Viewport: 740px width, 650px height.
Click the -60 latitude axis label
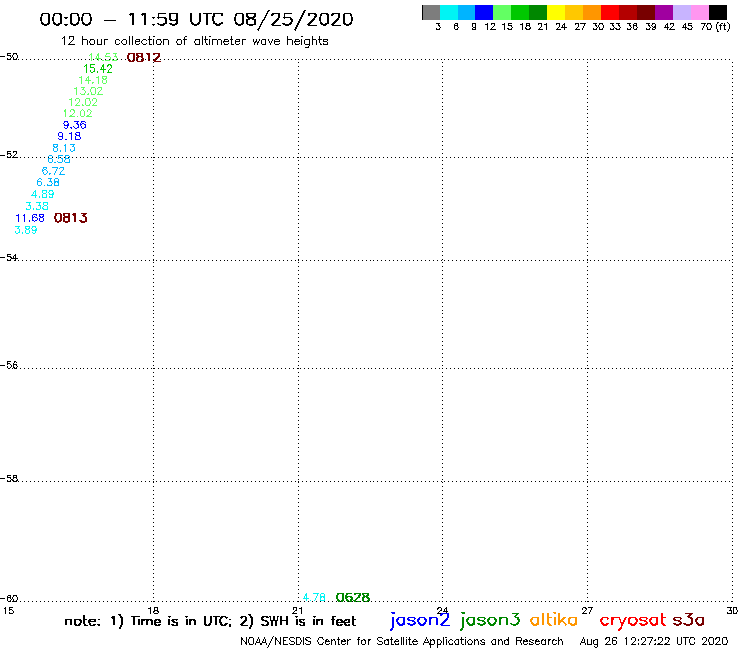tap(9, 599)
